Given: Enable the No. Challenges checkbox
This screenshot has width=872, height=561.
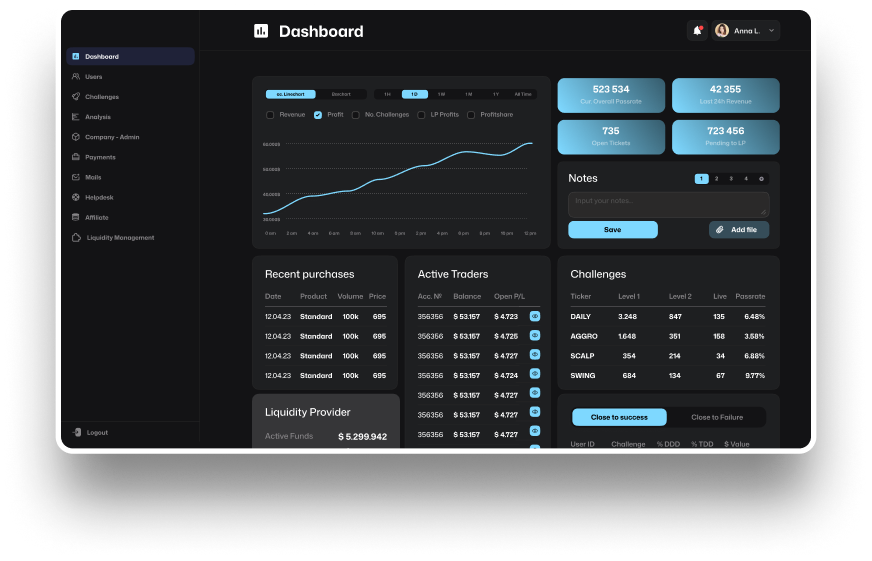Looking at the screenshot, I should (356, 115).
